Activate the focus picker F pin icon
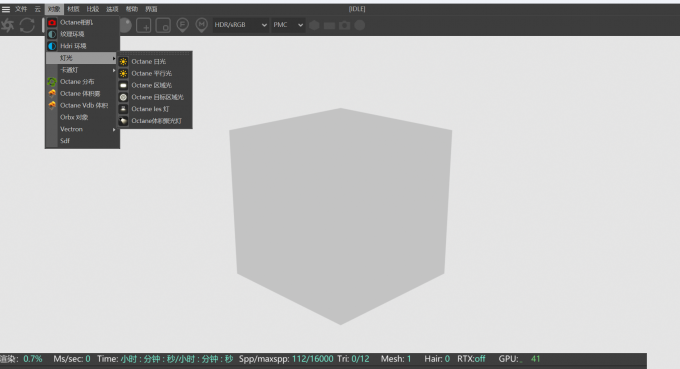Screen dimensions: 680x369 pos(183,25)
